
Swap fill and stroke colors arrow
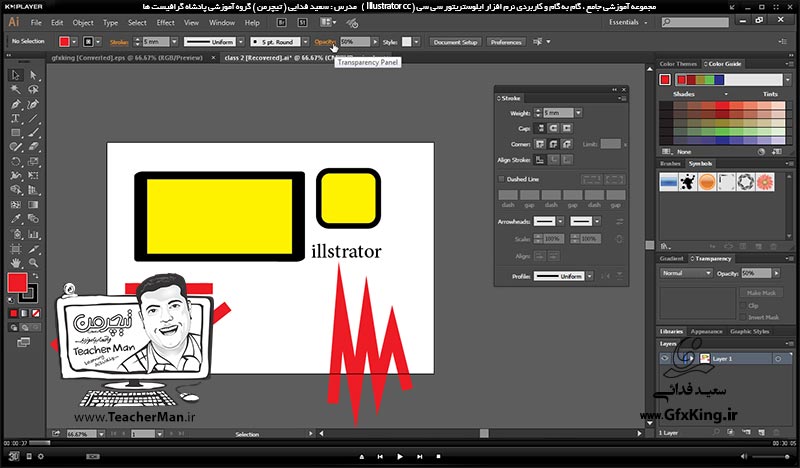[35, 276]
